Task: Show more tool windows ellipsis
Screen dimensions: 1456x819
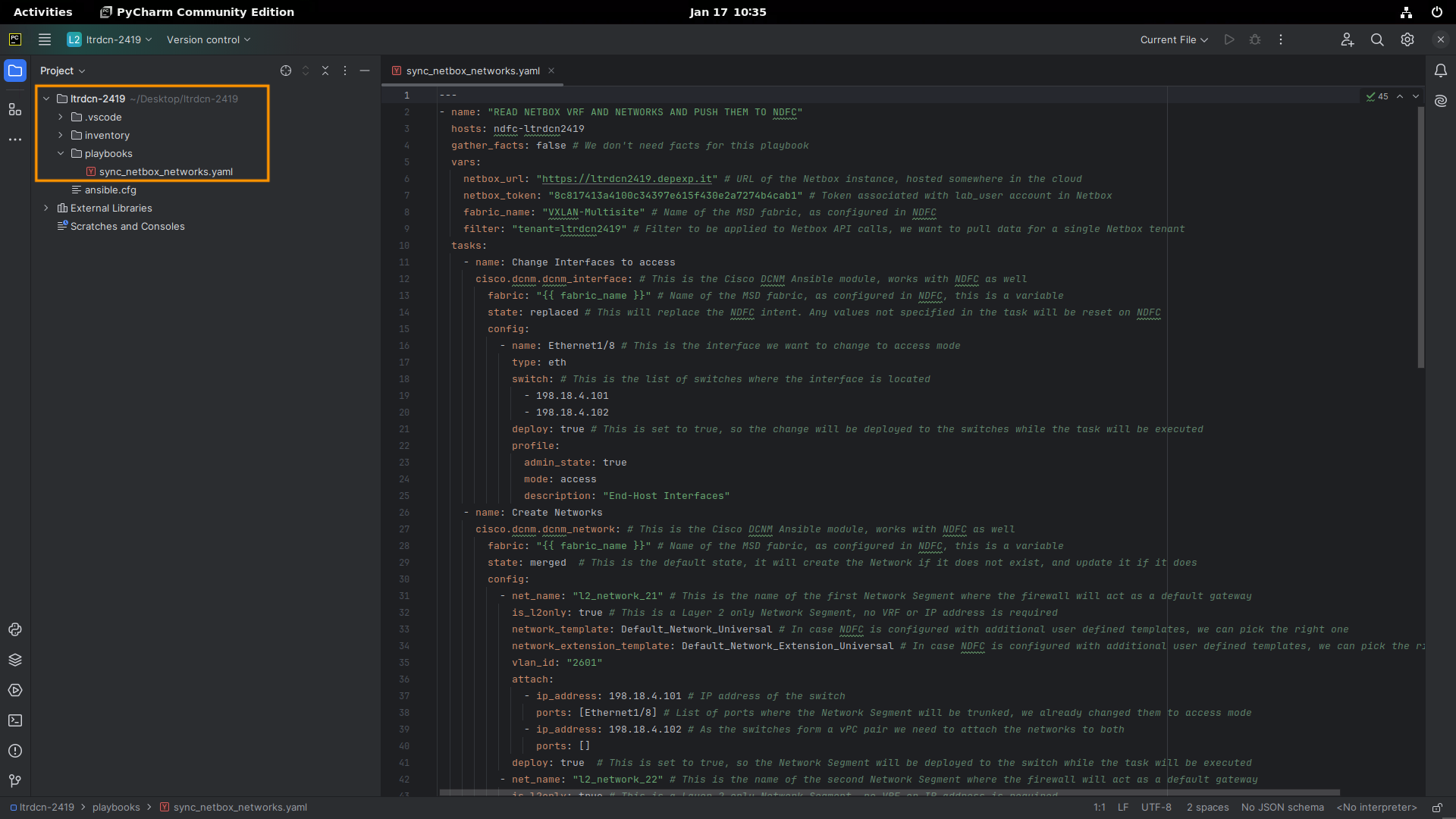Action: pos(15,140)
